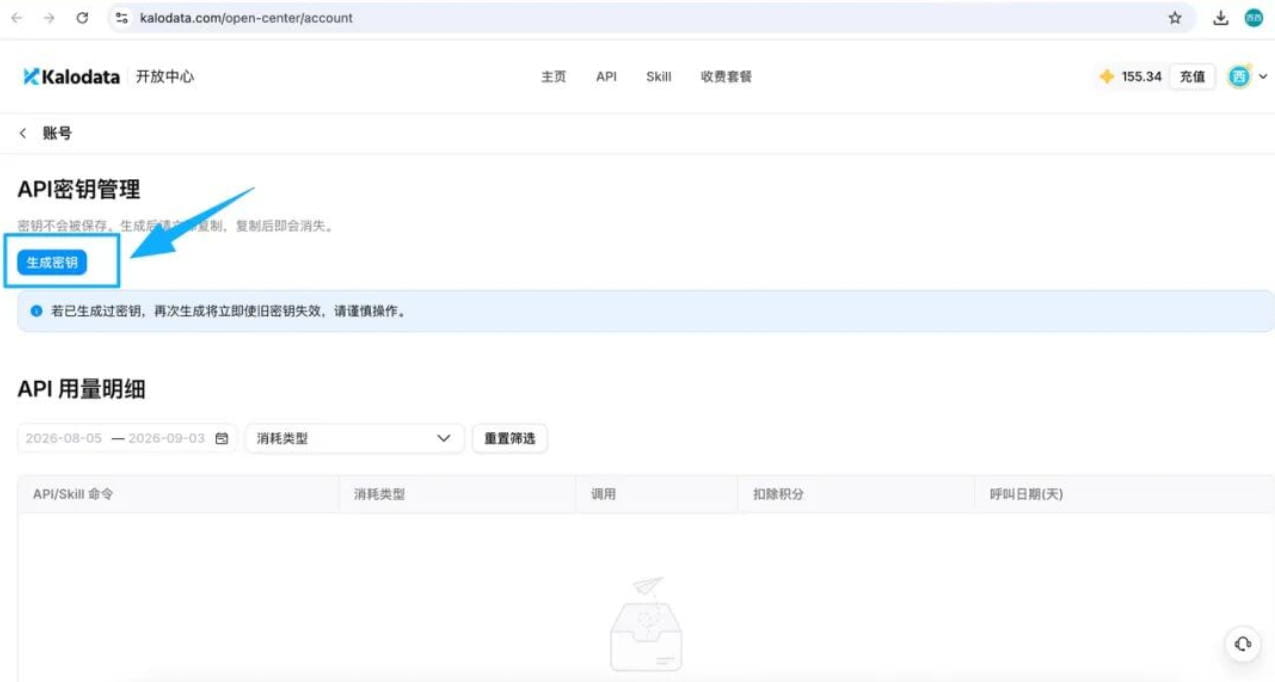
Task: Click back chevron beside 账号
Action: point(23,133)
